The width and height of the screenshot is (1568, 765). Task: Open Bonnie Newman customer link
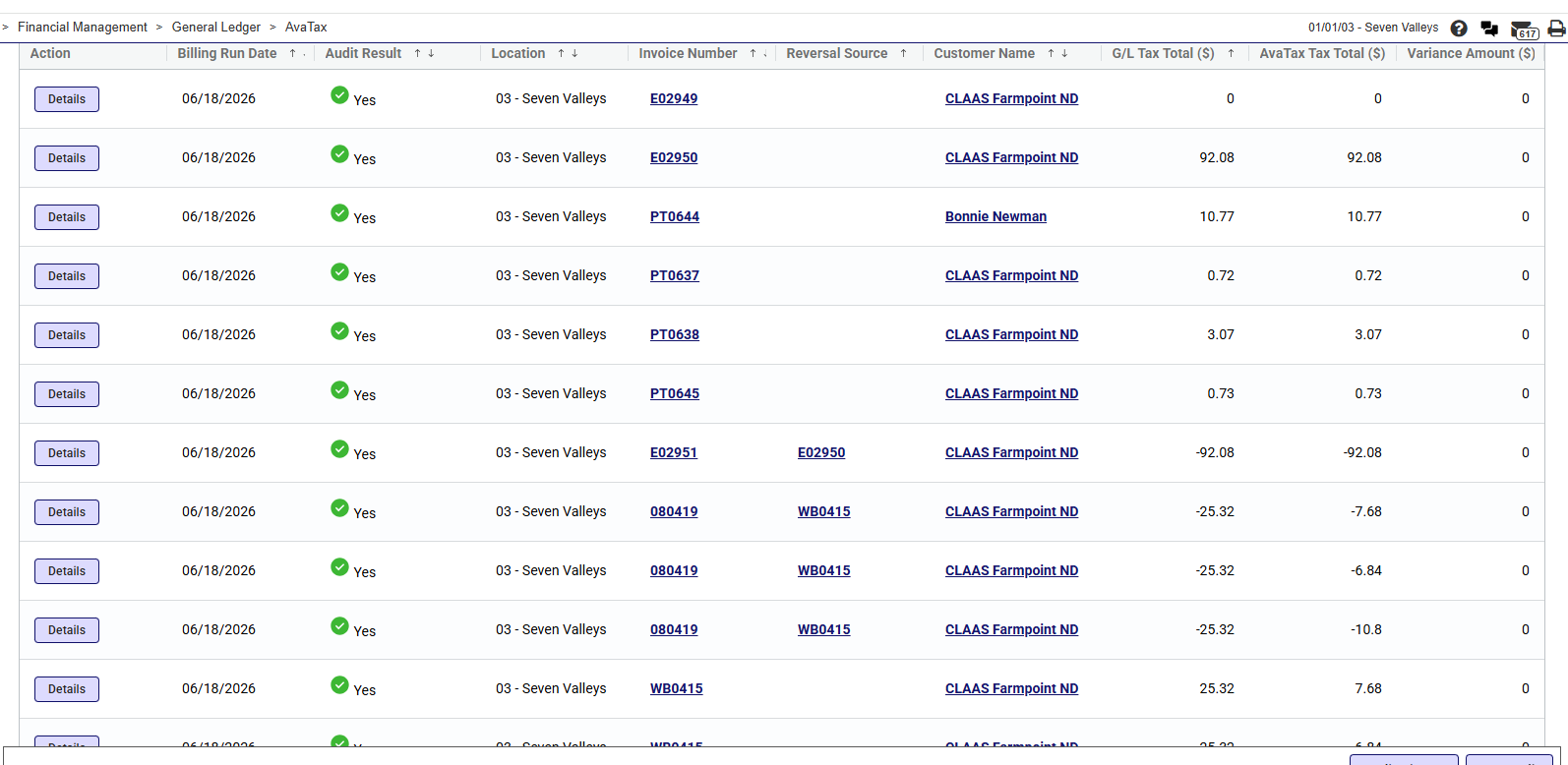995,217
